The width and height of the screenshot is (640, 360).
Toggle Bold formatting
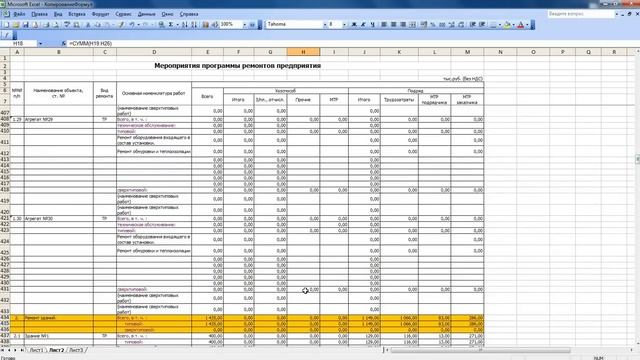coord(354,25)
